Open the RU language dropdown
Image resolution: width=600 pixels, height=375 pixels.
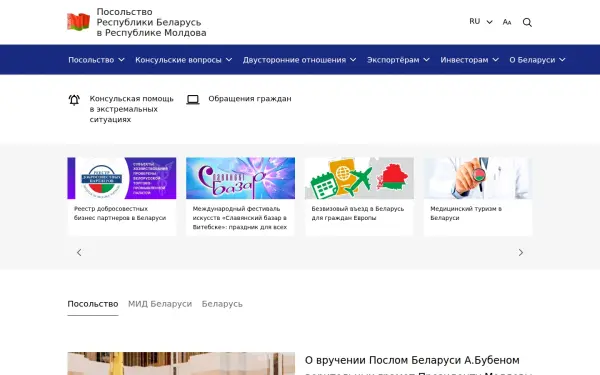coord(481,22)
